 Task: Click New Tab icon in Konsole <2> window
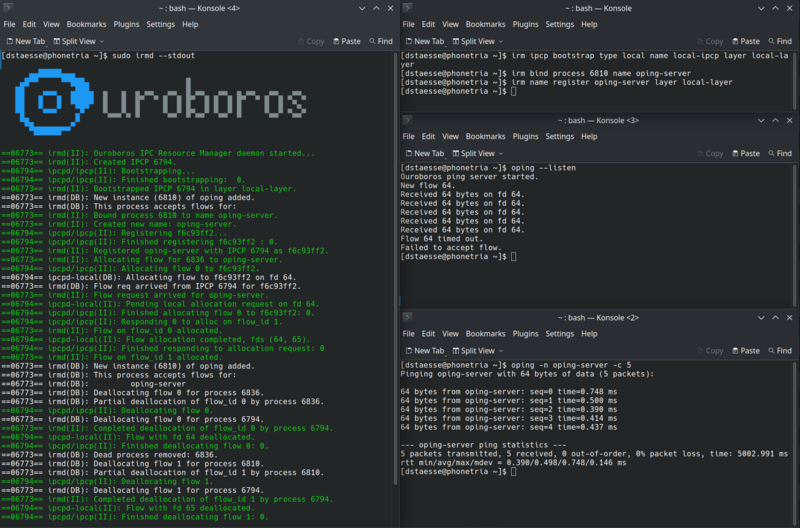point(408,351)
